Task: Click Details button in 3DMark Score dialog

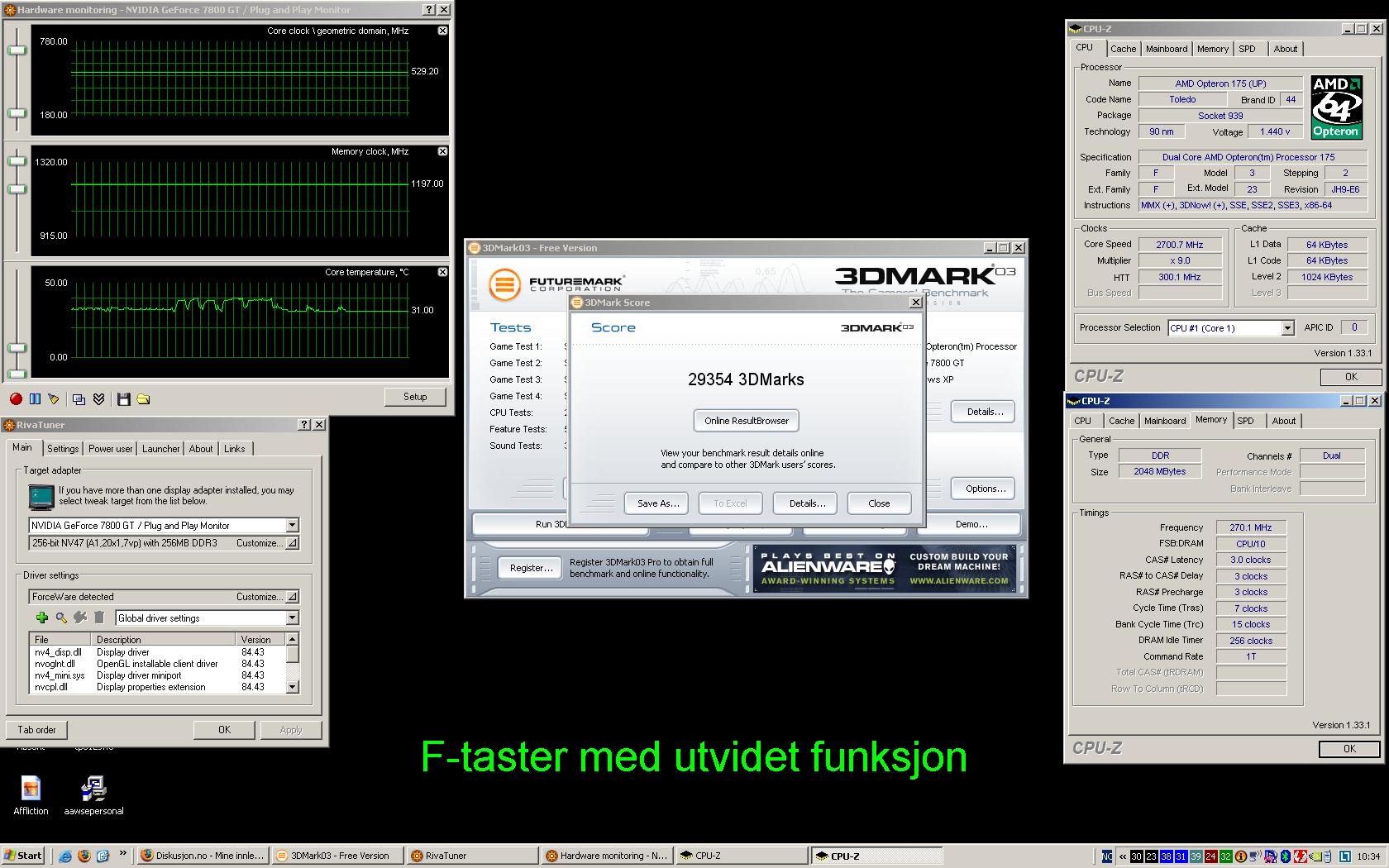Action: coord(807,503)
